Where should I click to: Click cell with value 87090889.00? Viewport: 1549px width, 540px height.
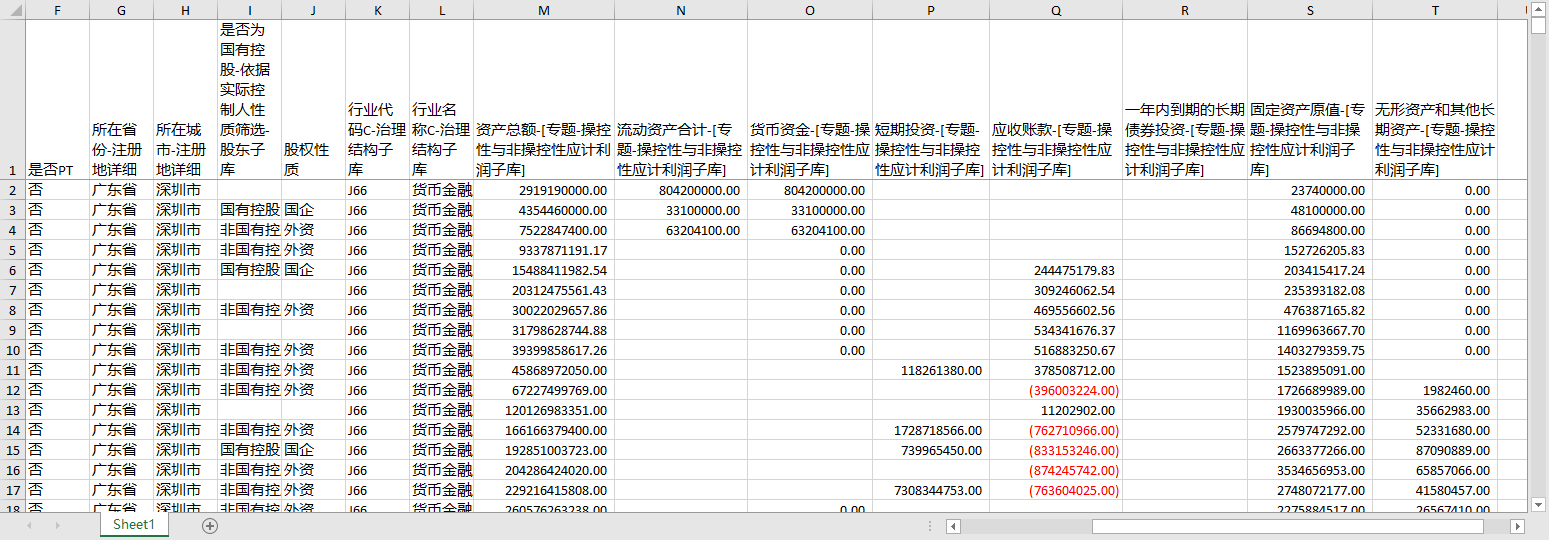point(1435,450)
